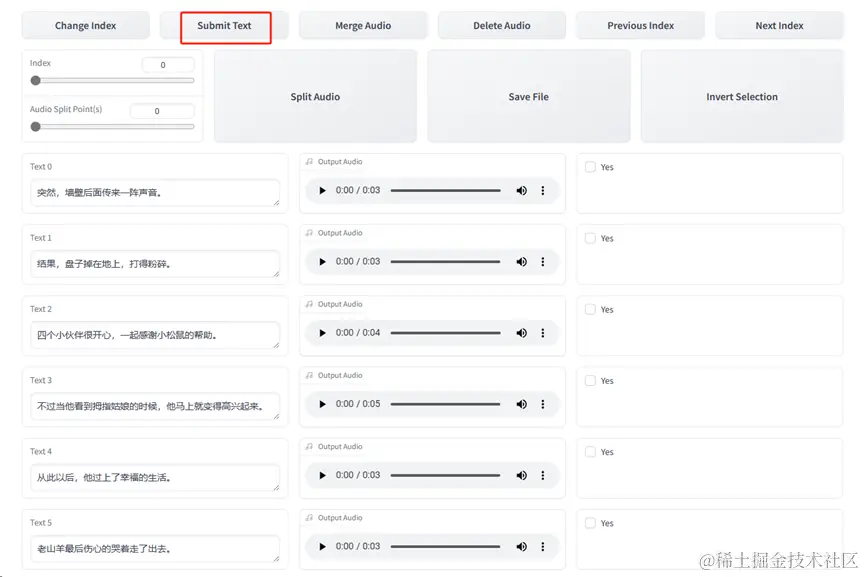Image resolution: width=865 pixels, height=577 pixels.
Task: Open Text 0 audio overflow menu
Action: [x=543, y=190]
